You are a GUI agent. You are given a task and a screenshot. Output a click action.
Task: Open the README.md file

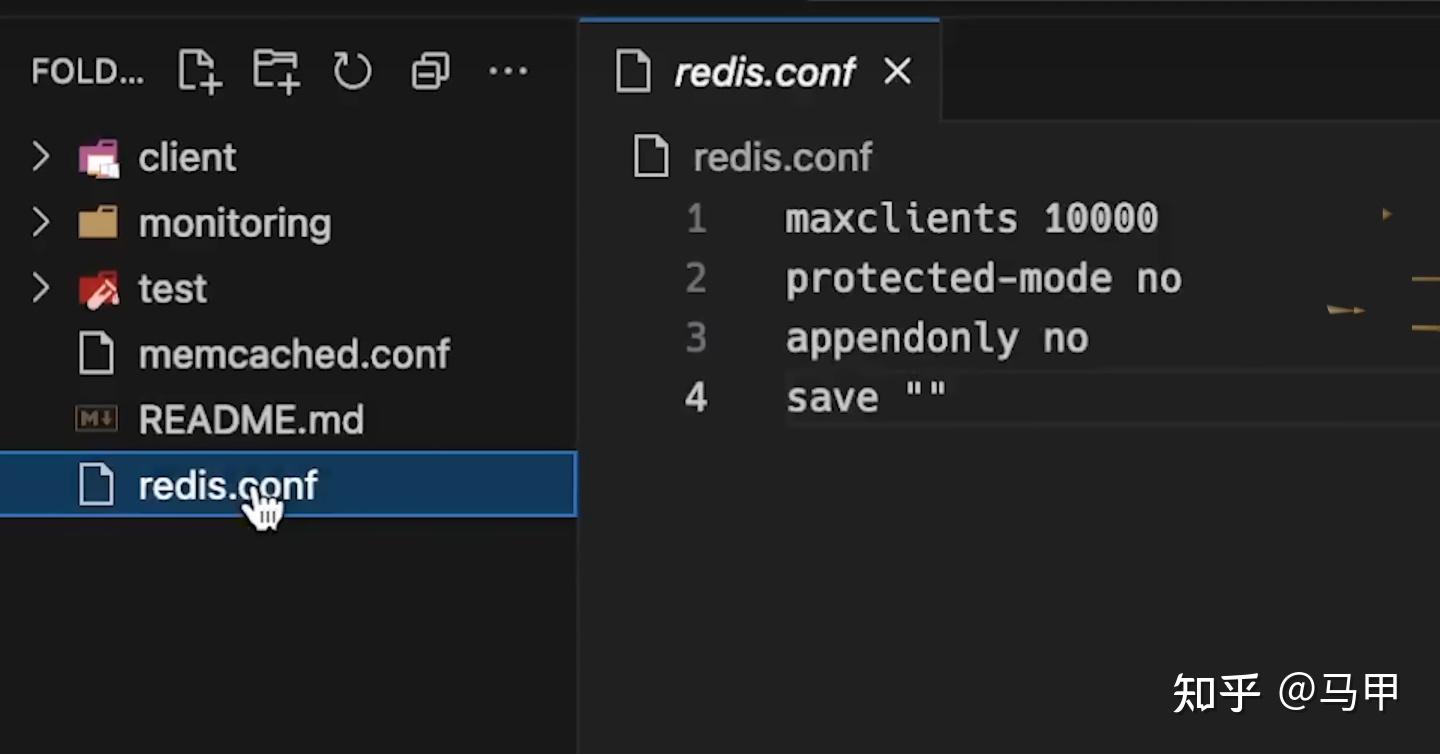point(251,419)
